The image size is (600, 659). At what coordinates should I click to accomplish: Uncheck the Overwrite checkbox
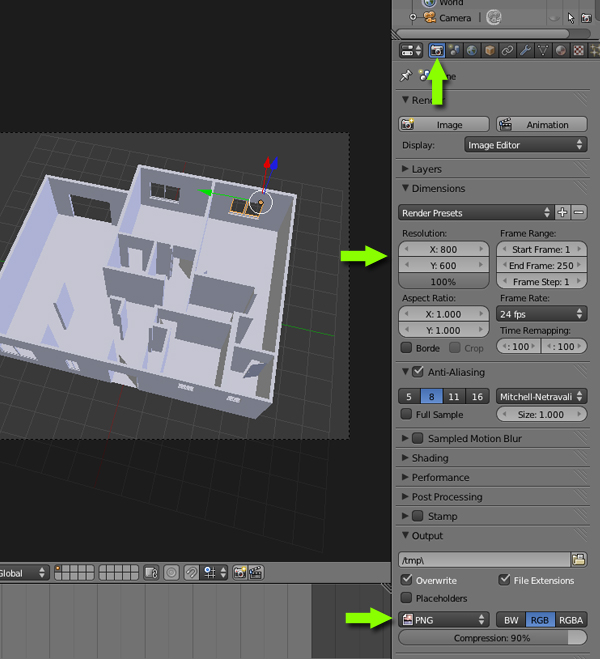tap(406, 580)
